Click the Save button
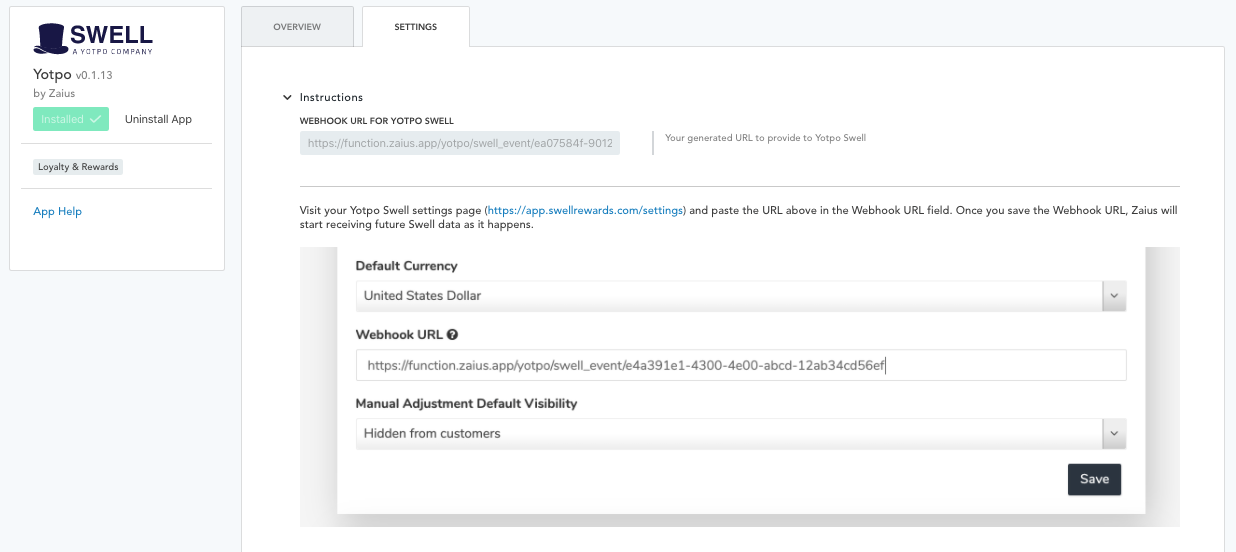 1094,479
